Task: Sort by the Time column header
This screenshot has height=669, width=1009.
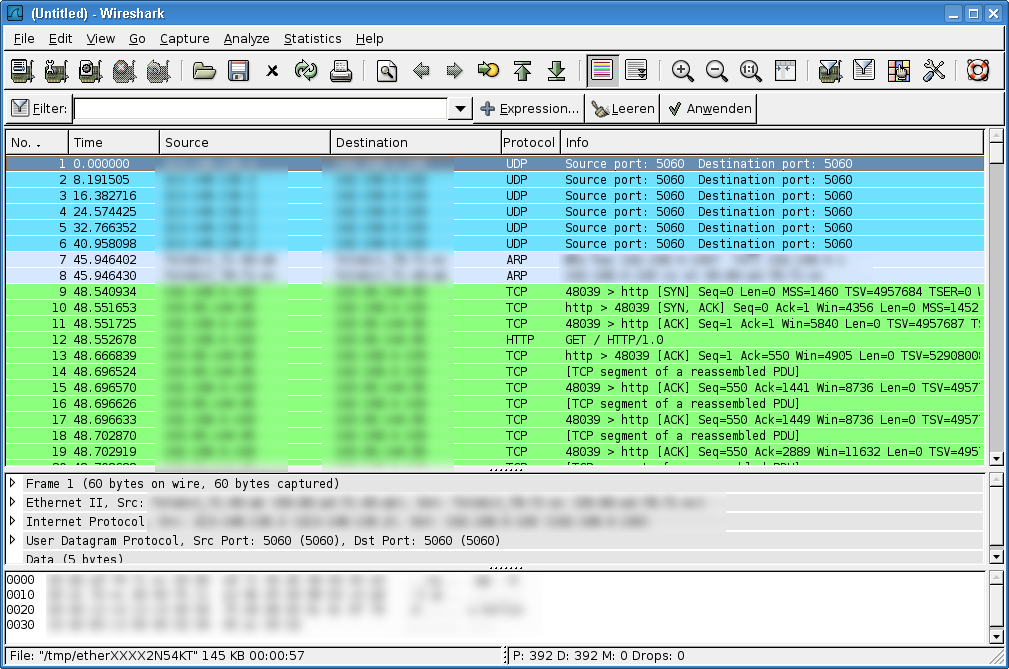Action: pyautogui.click(x=113, y=142)
